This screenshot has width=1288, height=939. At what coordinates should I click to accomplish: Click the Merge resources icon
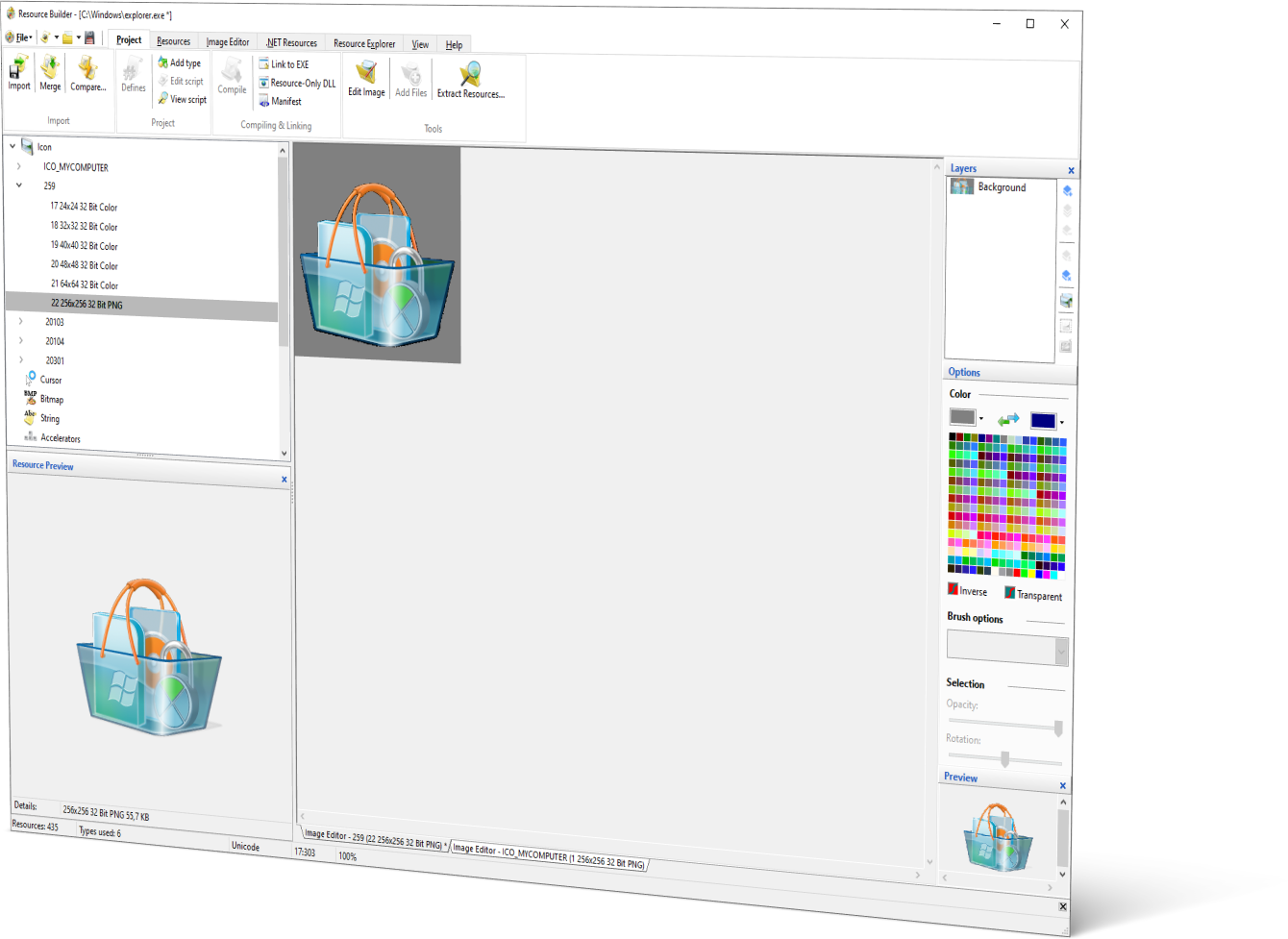(x=50, y=68)
